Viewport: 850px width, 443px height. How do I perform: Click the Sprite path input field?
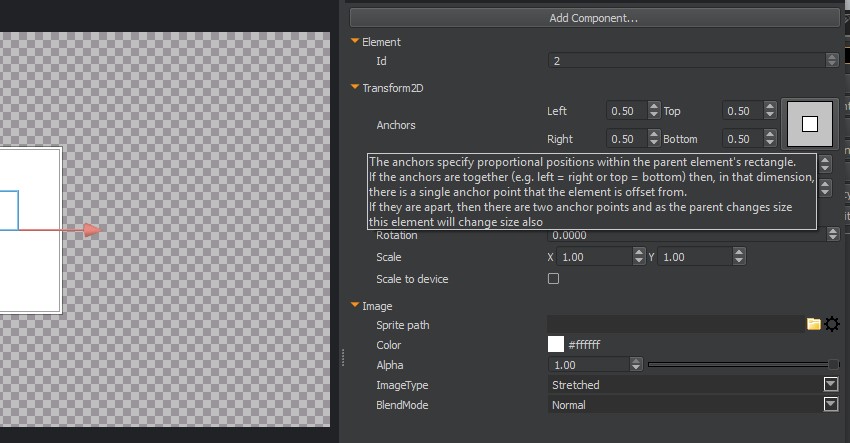pyautogui.click(x=676, y=324)
